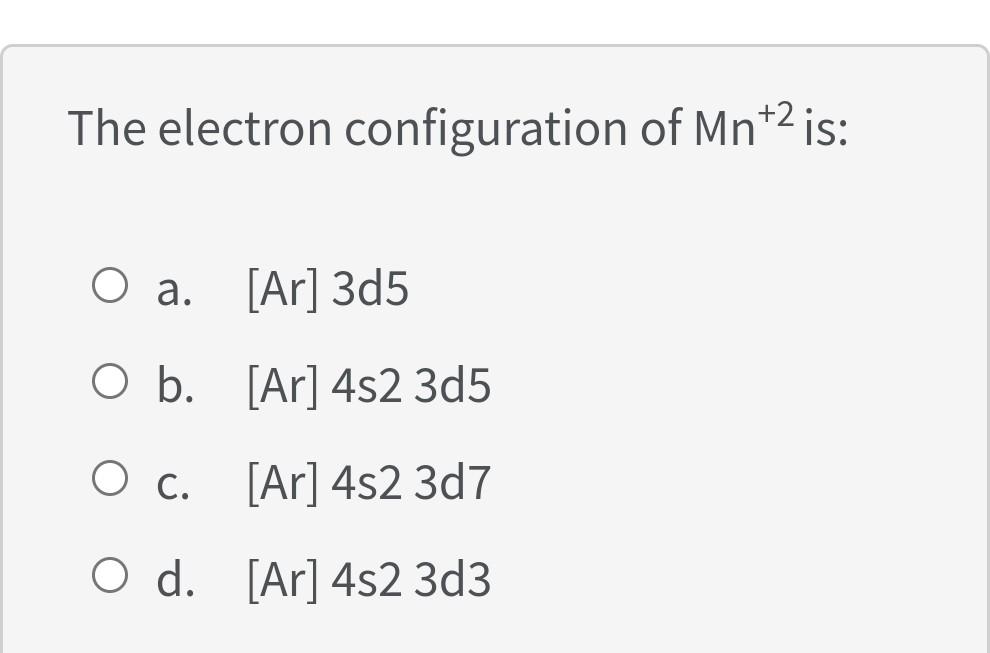Click the option letter d label
Screen dimensions: 990x653
pyautogui.click(x=174, y=578)
